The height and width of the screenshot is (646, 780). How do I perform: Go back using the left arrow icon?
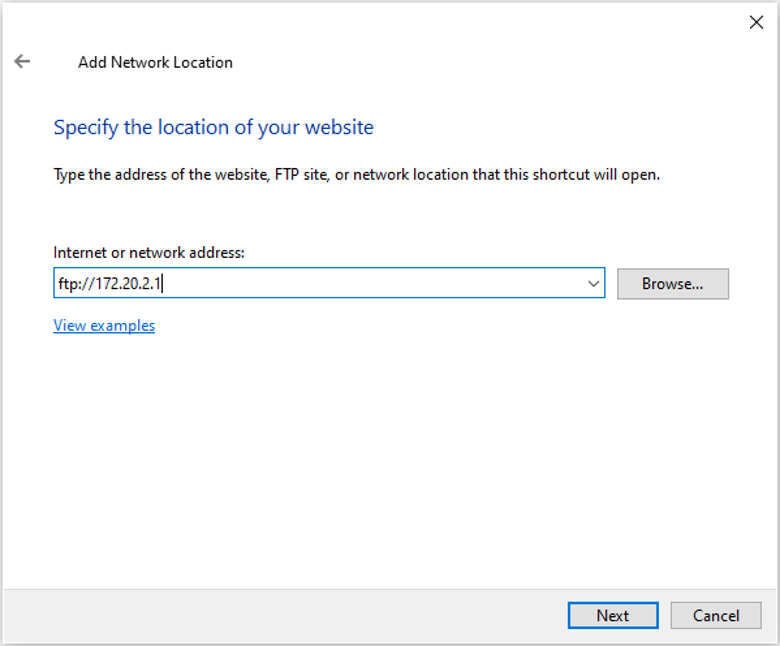point(22,62)
